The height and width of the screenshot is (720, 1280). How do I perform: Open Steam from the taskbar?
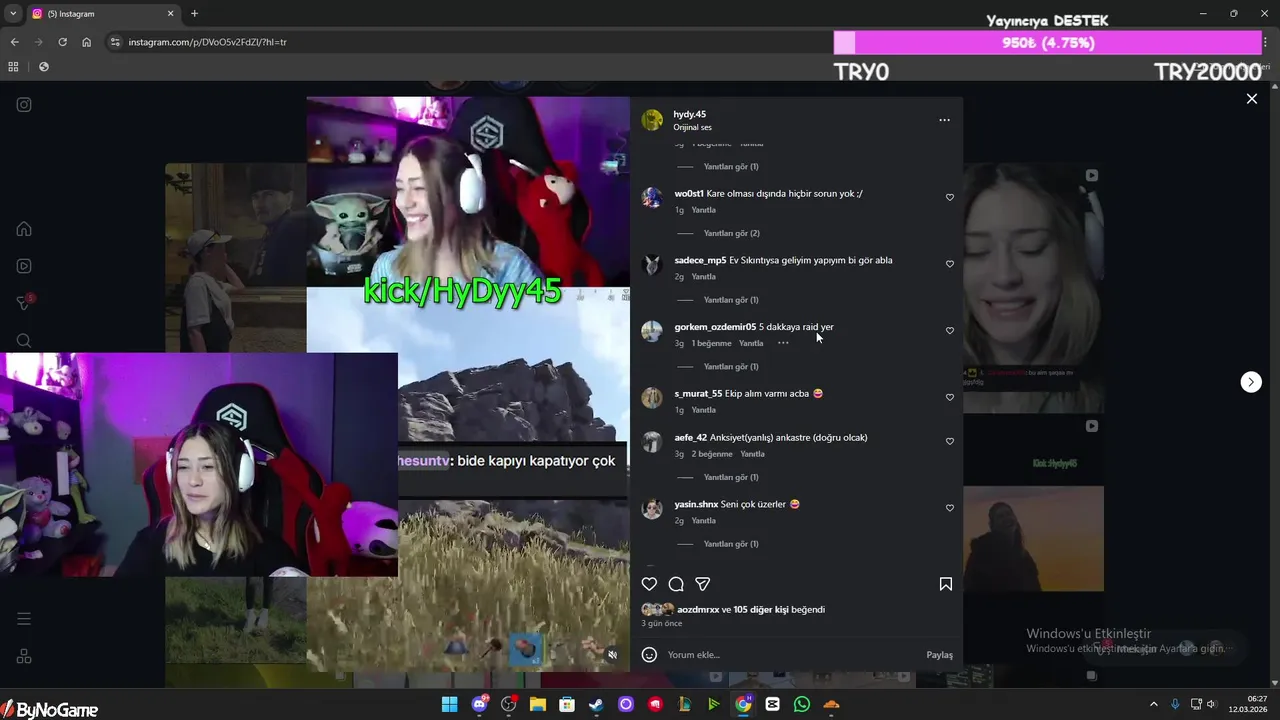596,704
